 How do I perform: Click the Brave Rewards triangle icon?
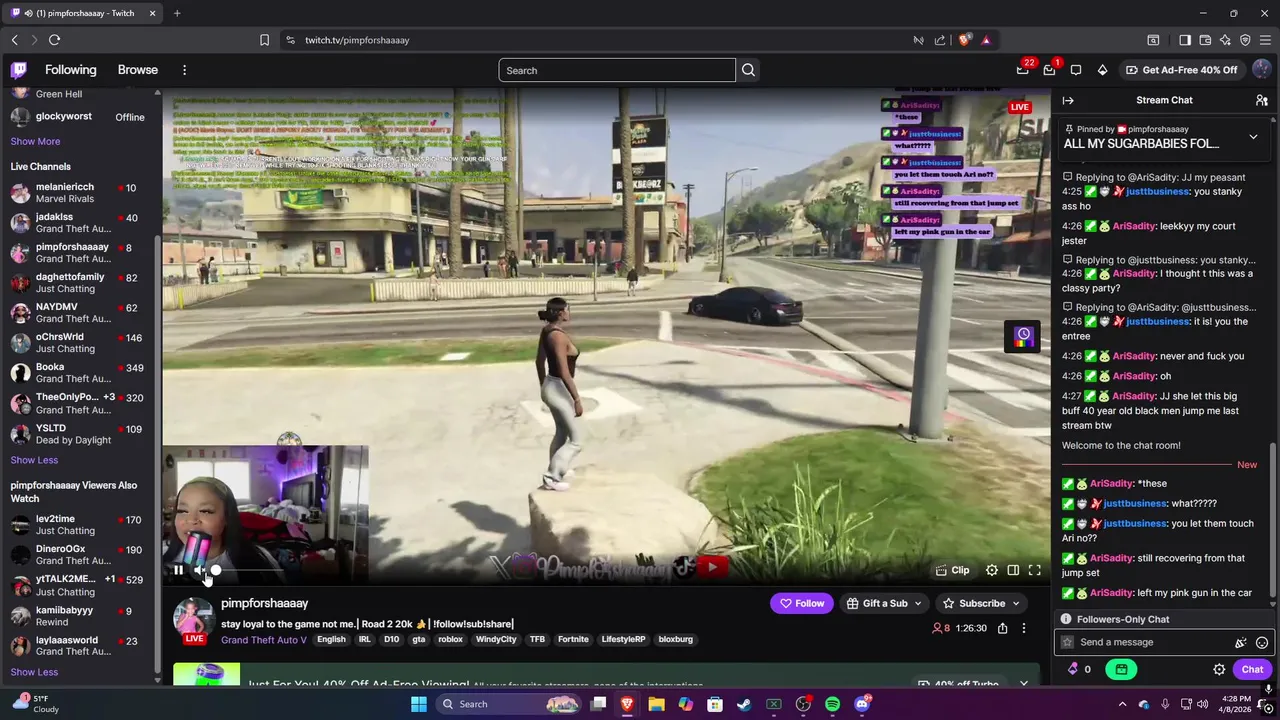click(986, 40)
